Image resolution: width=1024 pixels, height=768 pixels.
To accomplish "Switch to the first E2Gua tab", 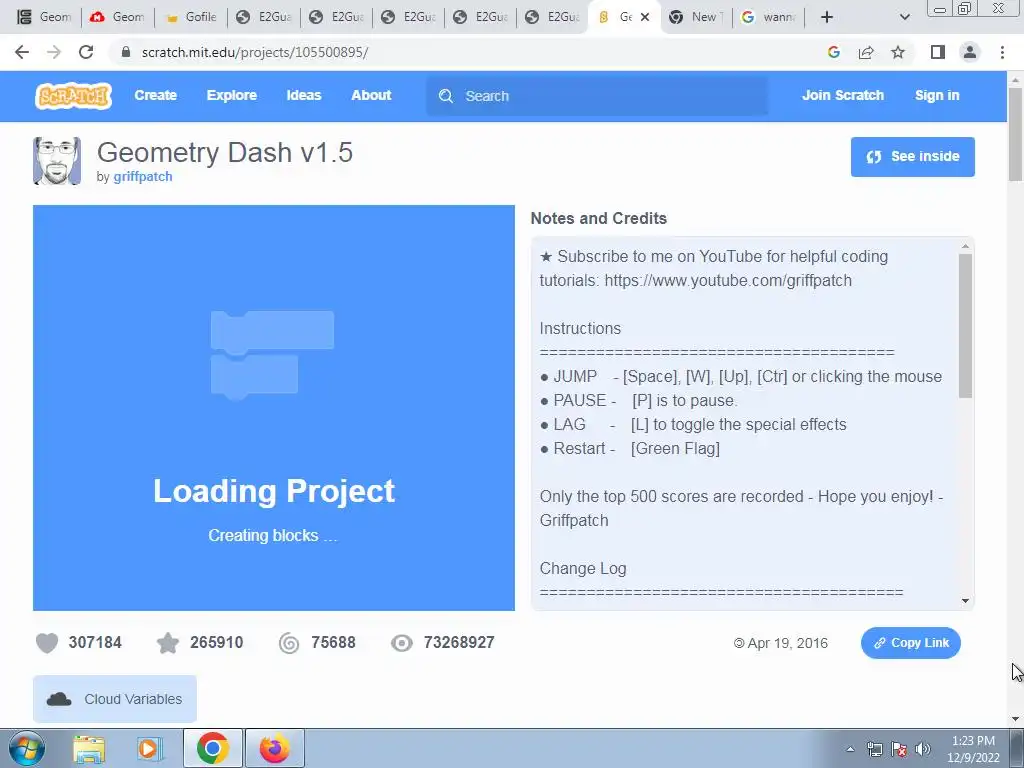I will tap(264, 17).
